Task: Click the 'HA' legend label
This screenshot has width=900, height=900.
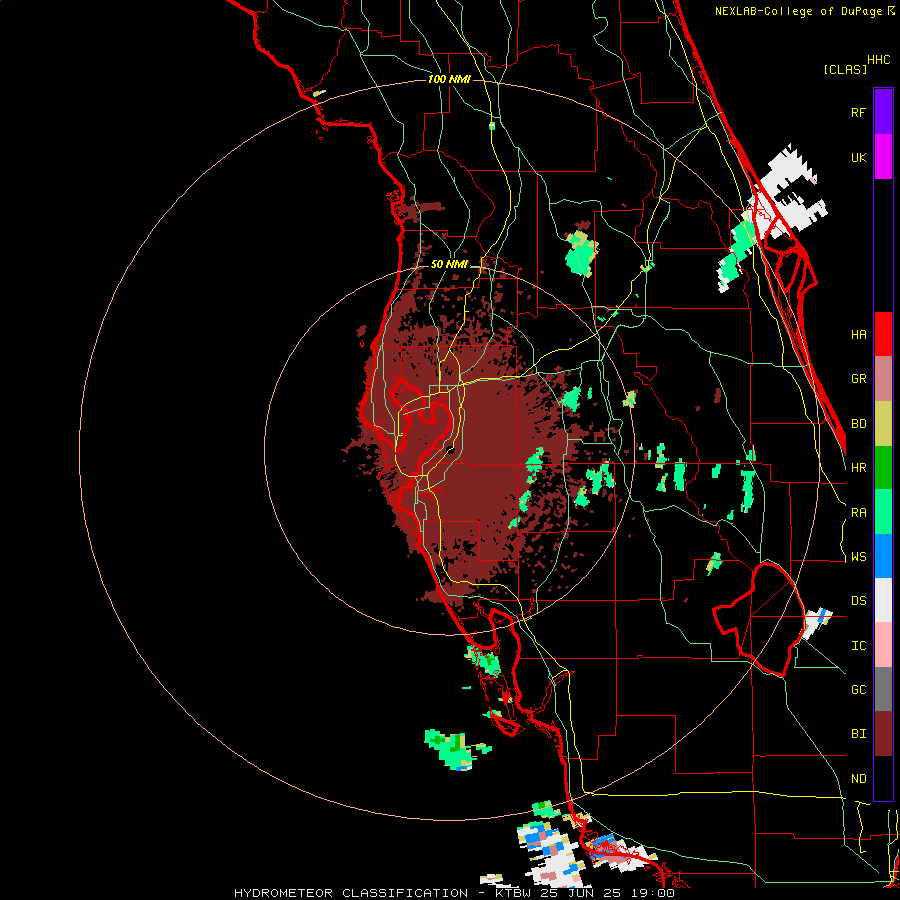Action: [858, 335]
